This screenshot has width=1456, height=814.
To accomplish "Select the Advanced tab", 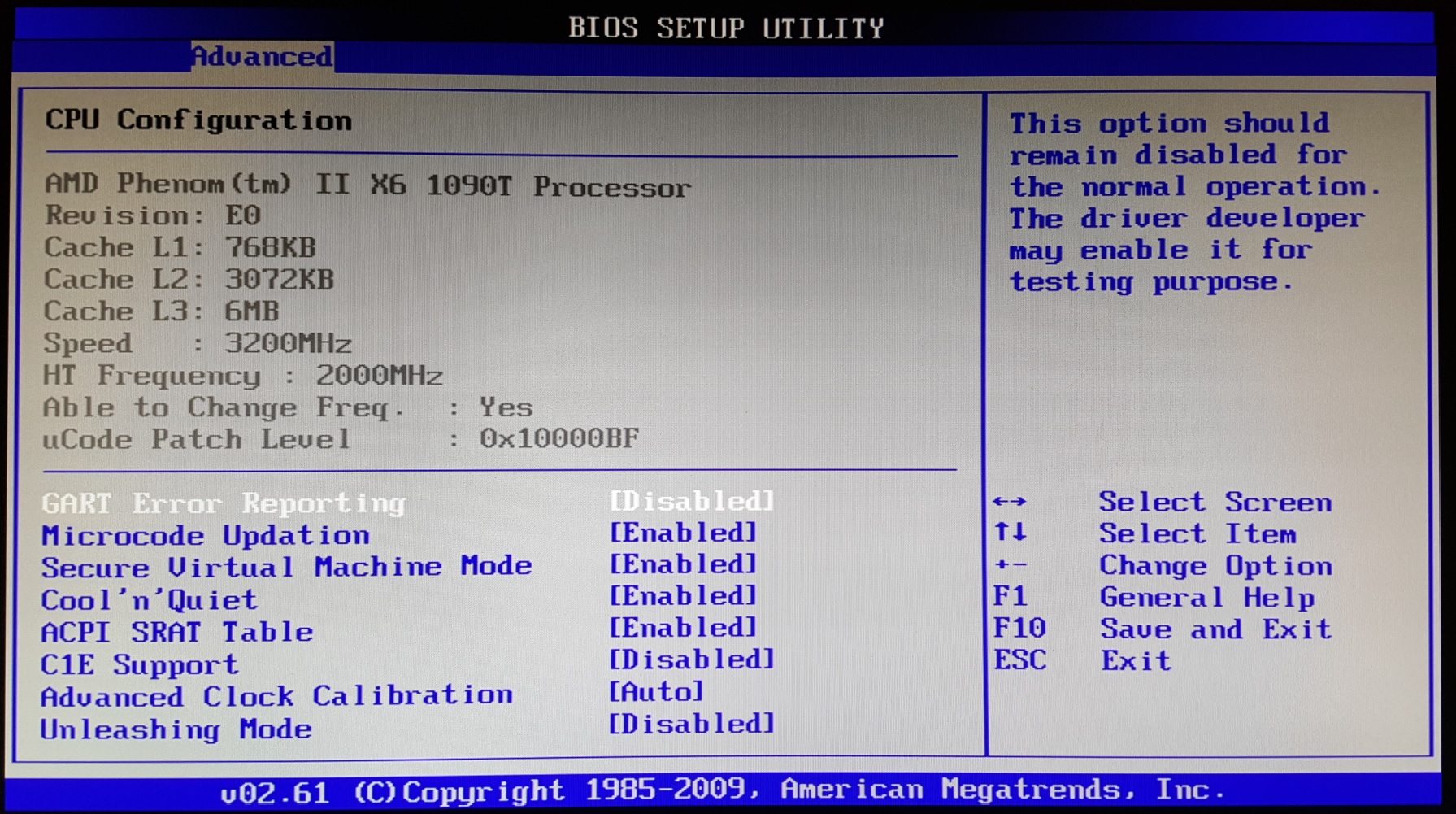I will pos(262,56).
